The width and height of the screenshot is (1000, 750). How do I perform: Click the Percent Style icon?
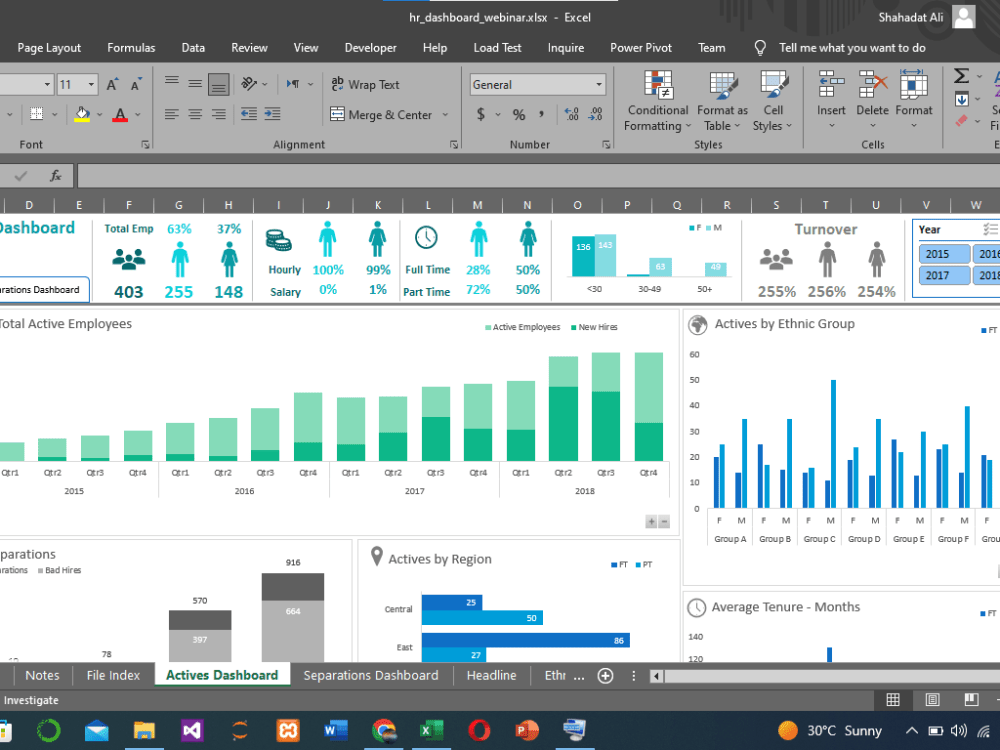pyautogui.click(x=517, y=114)
